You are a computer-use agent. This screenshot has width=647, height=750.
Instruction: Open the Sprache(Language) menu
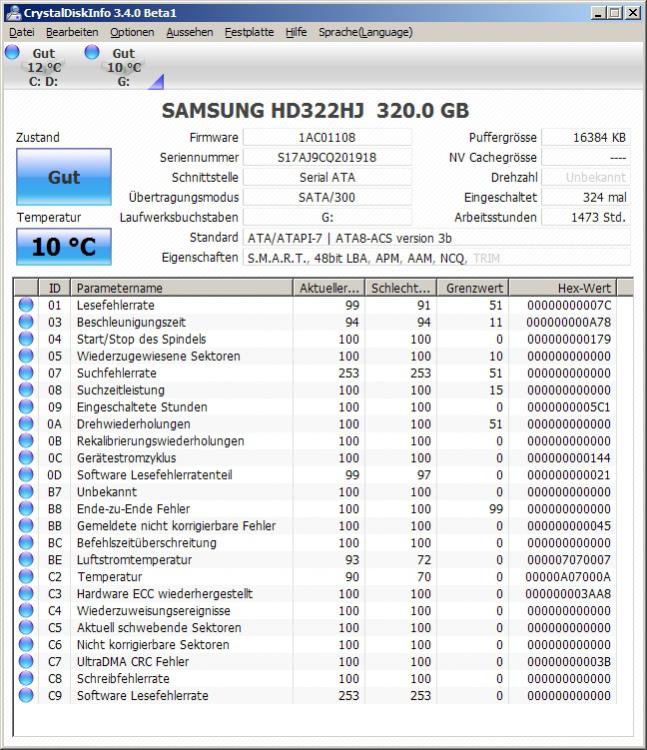pyautogui.click(x=365, y=33)
